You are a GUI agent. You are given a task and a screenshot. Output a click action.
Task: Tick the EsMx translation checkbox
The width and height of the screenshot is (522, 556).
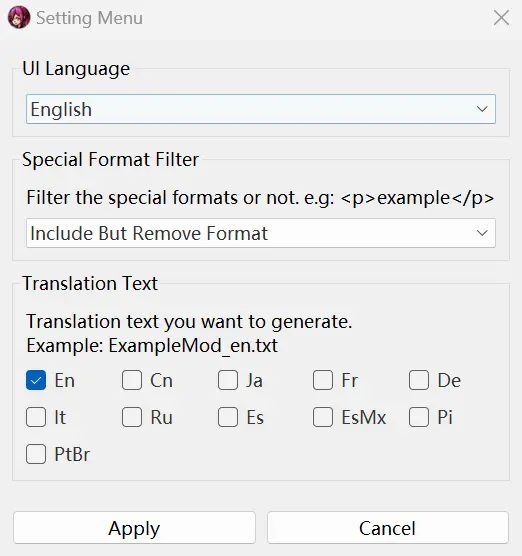click(x=323, y=417)
